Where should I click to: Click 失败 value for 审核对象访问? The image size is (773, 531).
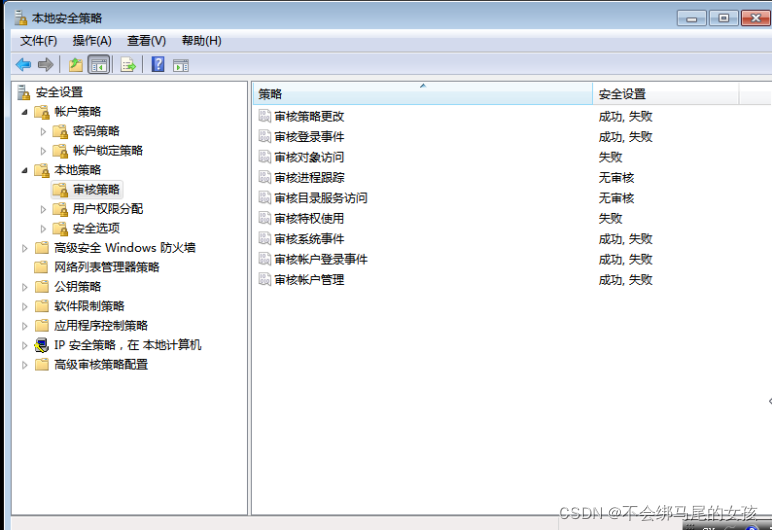pos(610,157)
